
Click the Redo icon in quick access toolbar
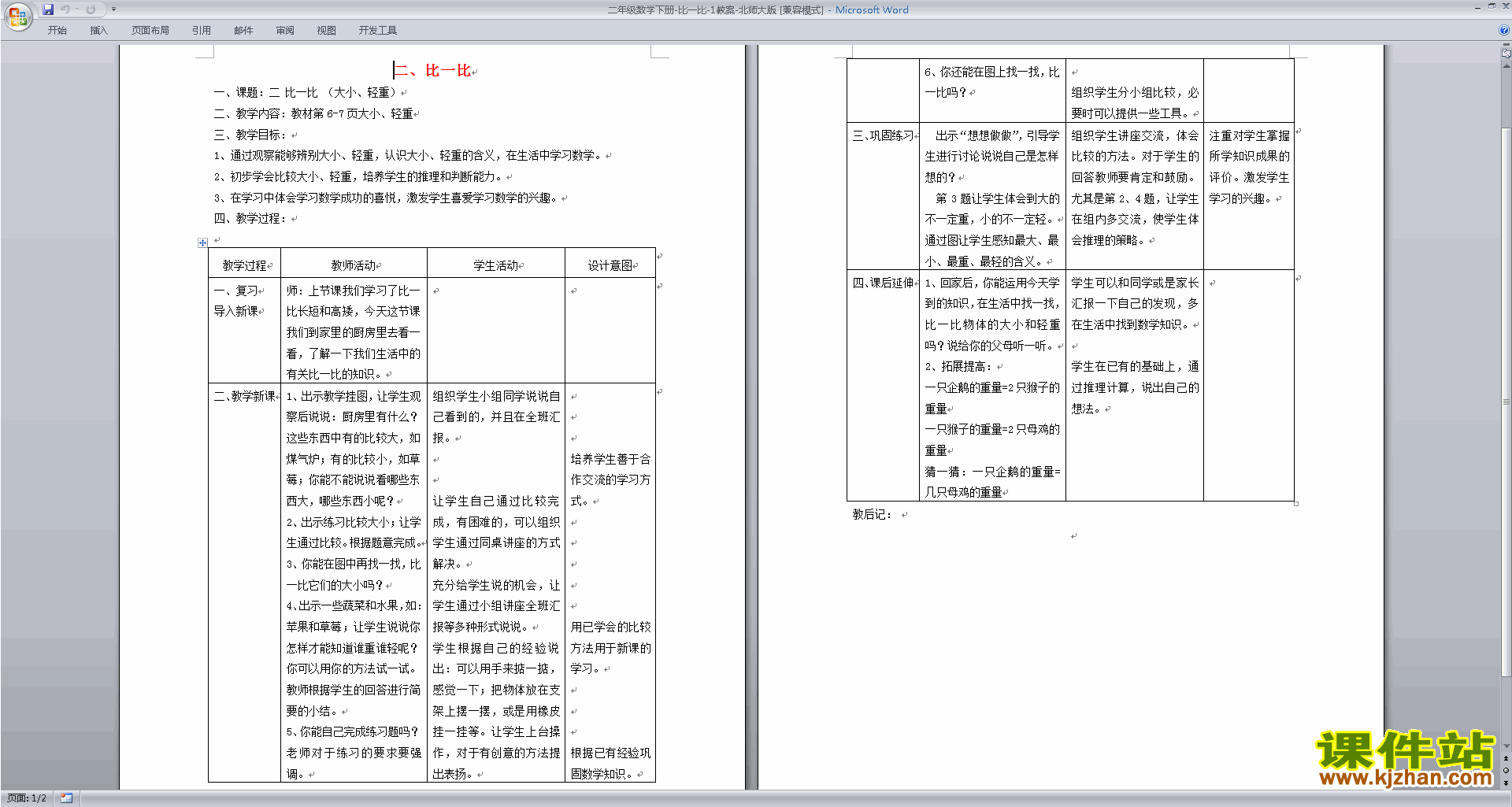(91, 9)
